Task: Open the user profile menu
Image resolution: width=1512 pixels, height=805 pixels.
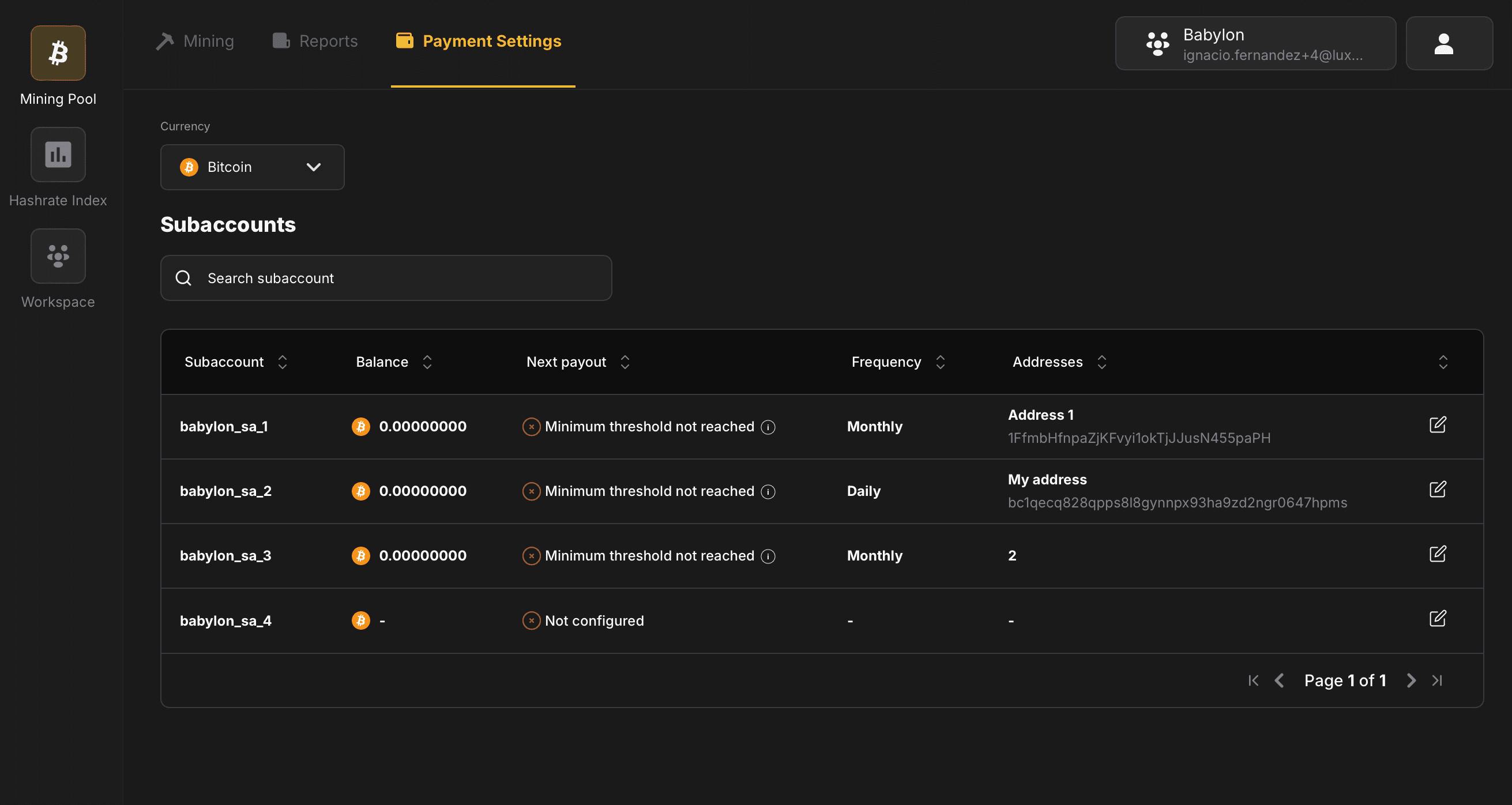Action: coord(1449,43)
